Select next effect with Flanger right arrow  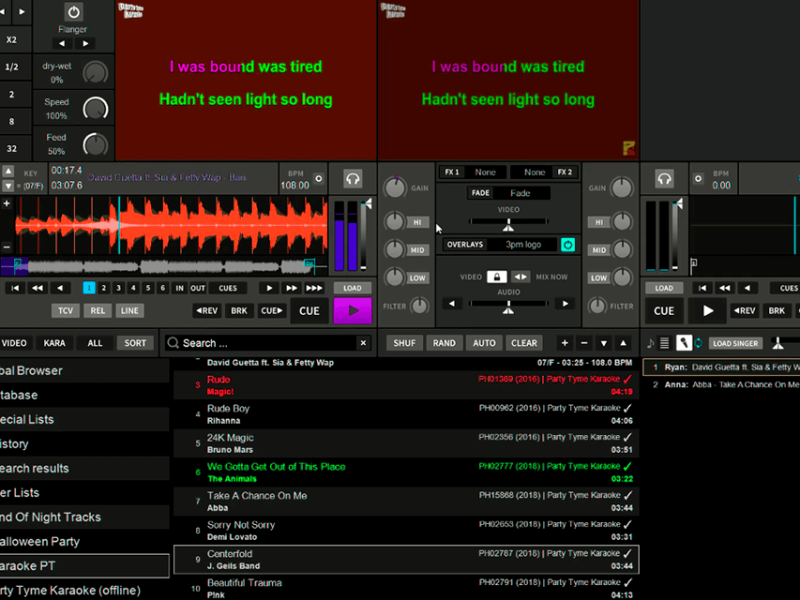[85, 43]
